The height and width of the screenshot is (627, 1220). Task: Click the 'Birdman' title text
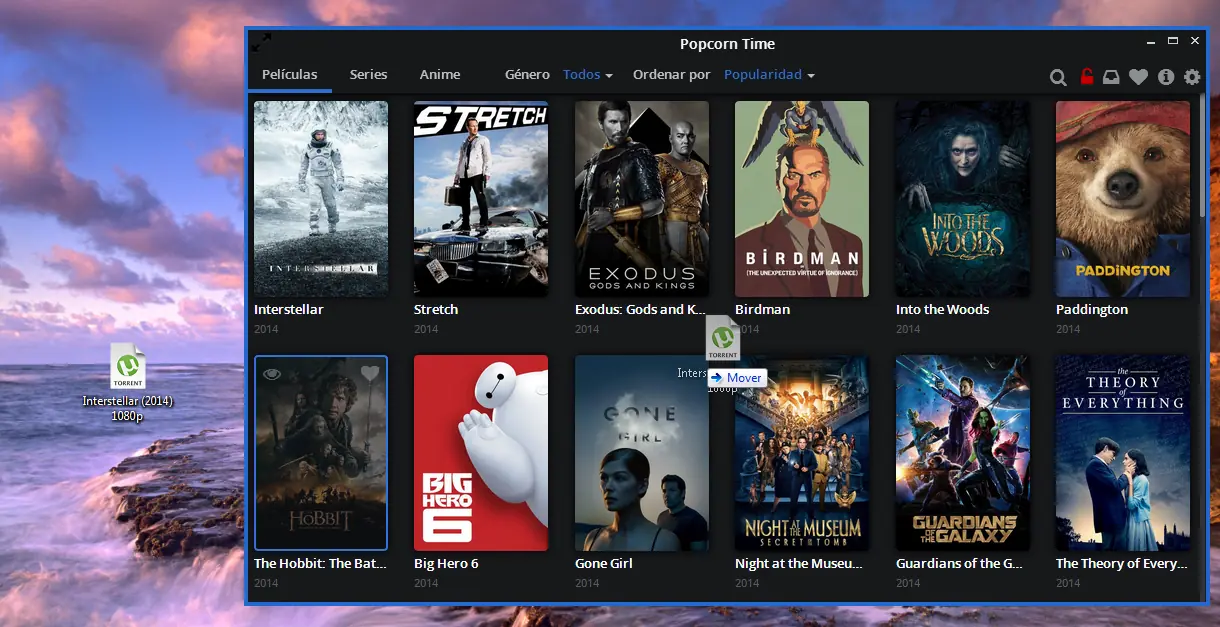763,310
